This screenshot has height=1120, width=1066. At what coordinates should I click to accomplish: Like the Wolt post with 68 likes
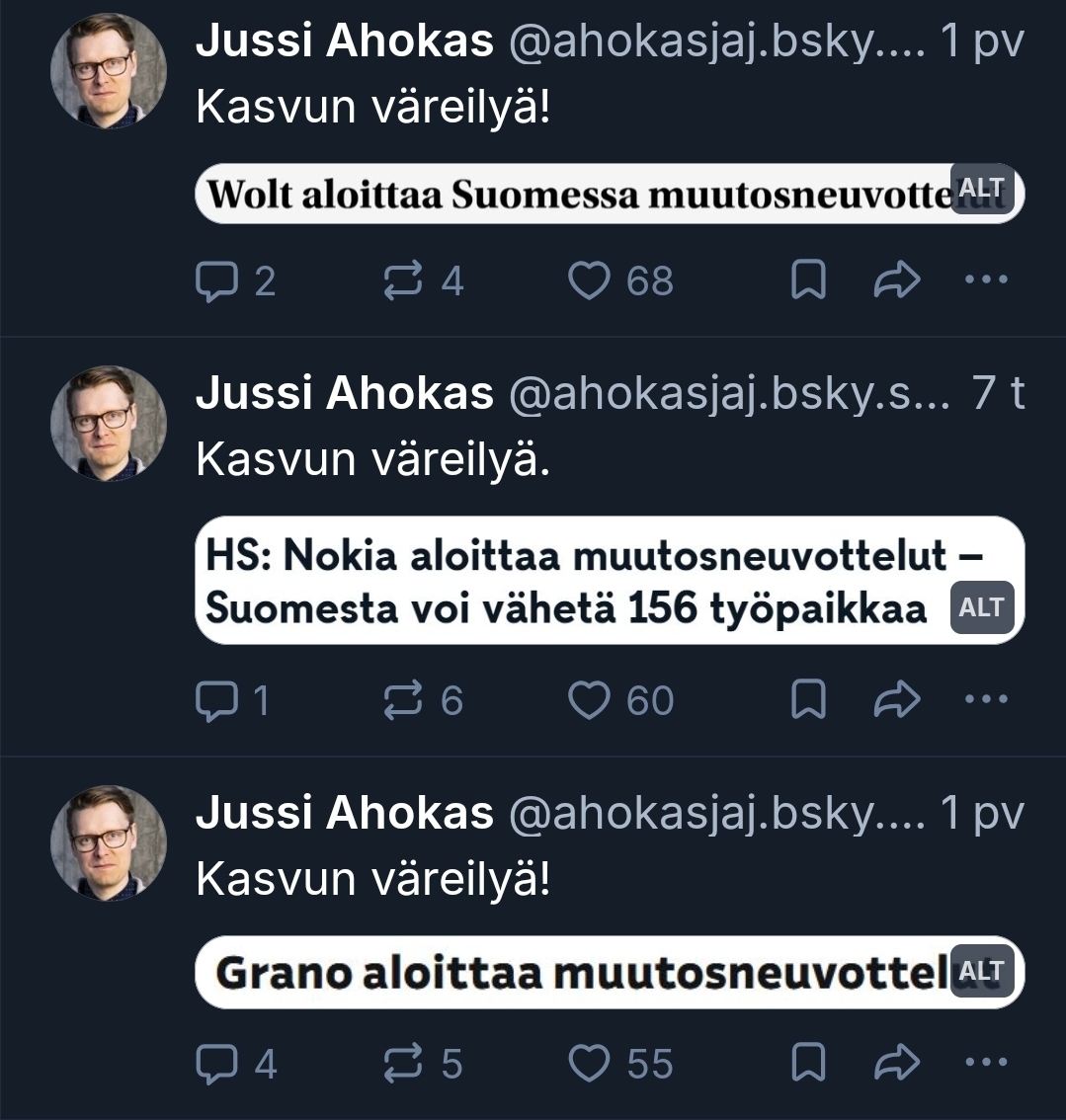tap(590, 281)
